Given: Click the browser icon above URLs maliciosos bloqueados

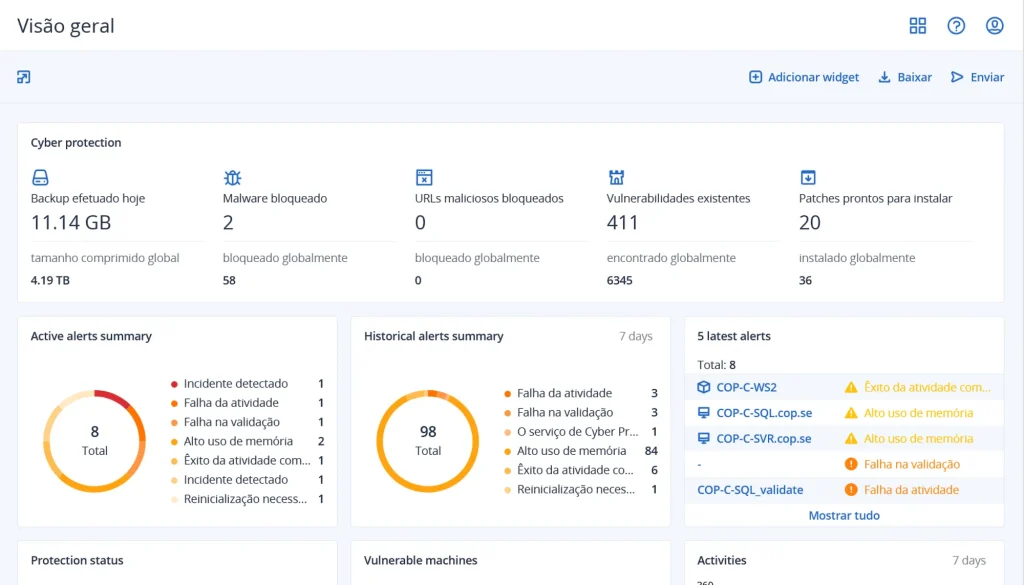Looking at the screenshot, I should pos(424,178).
